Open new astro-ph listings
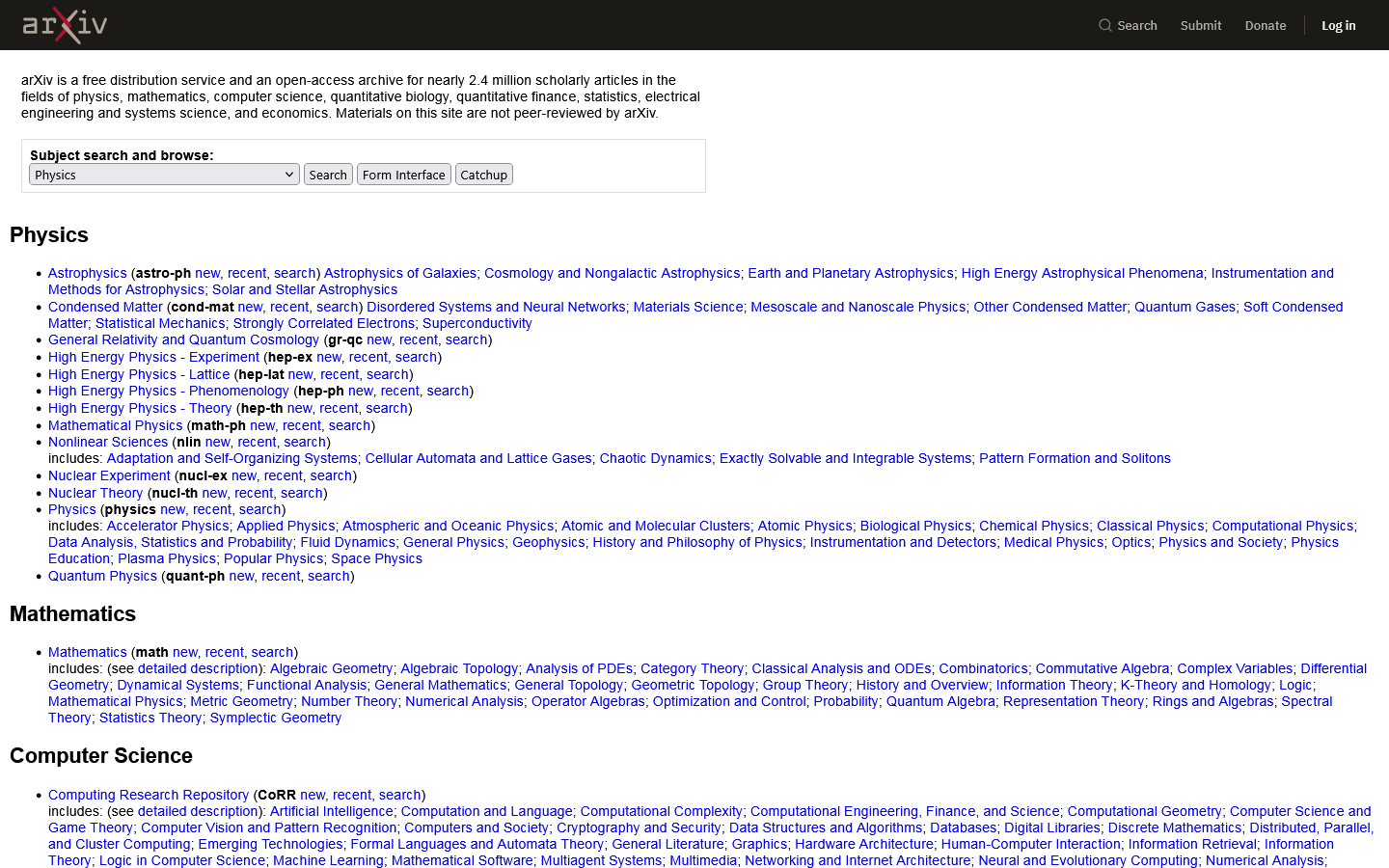Screen dimensions: 1389x868 [x=207, y=273]
